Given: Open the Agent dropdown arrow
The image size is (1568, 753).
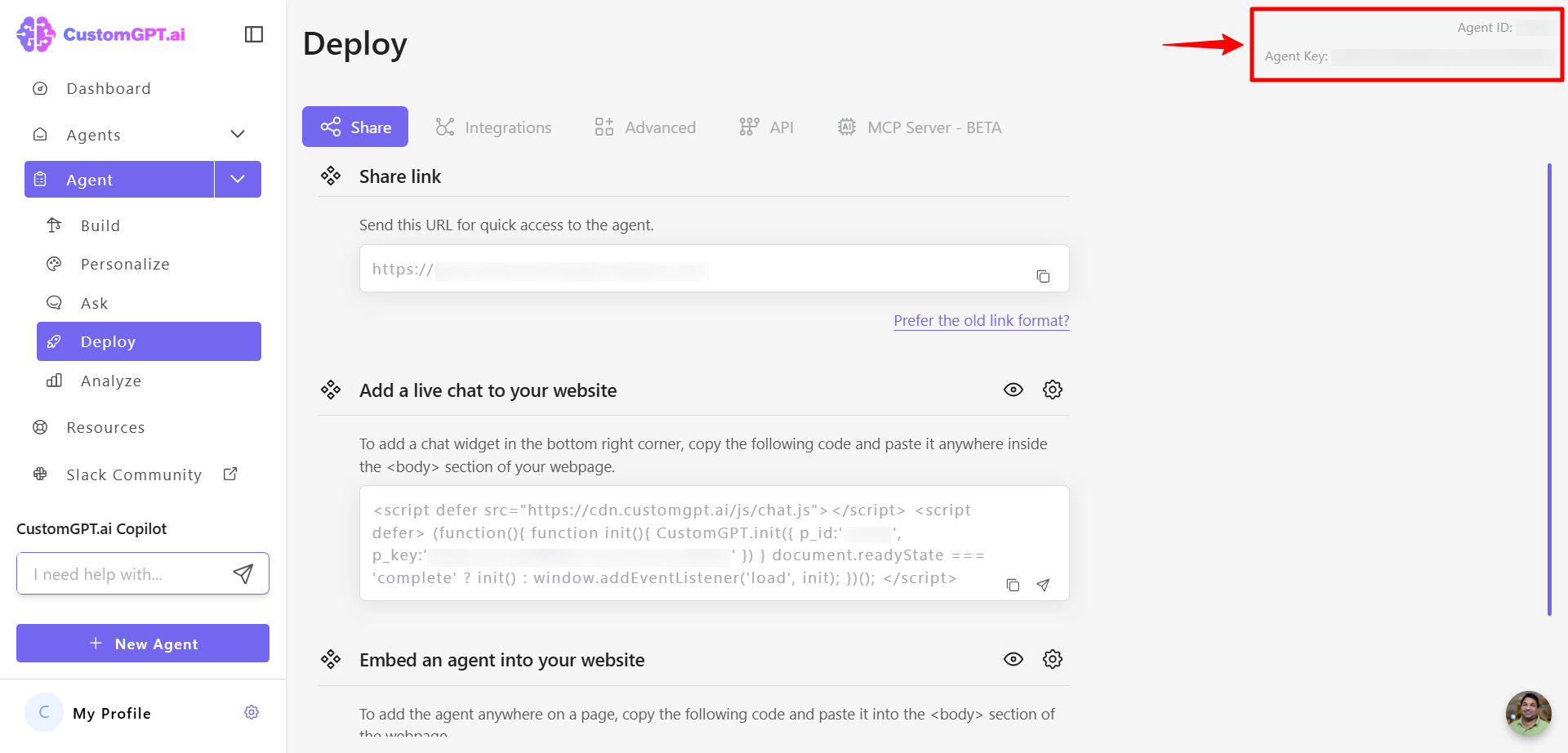Looking at the screenshot, I should pyautogui.click(x=238, y=180).
